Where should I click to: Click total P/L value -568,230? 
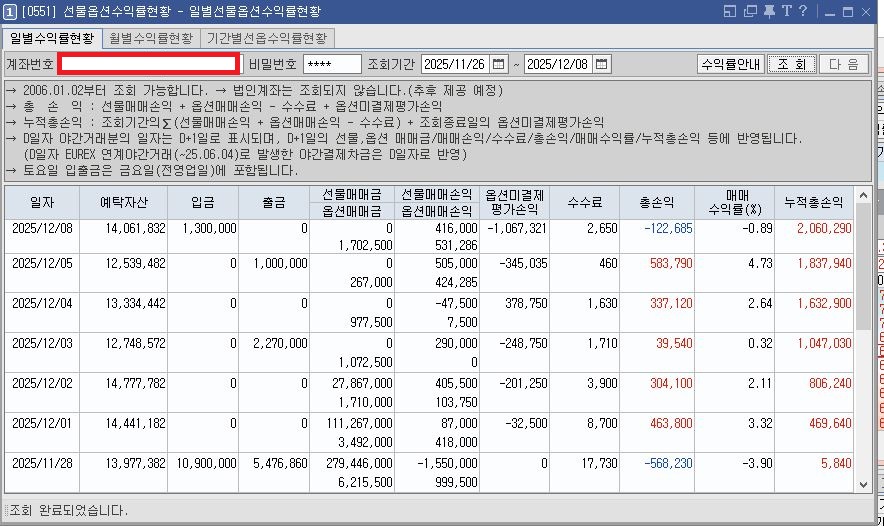668,463
